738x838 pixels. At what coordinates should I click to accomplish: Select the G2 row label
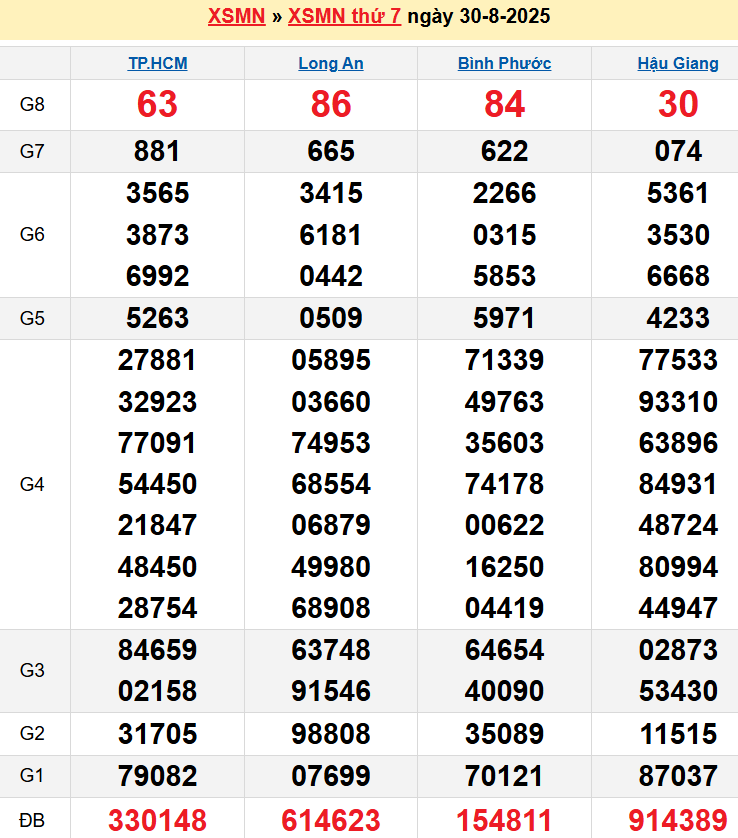click(32, 733)
